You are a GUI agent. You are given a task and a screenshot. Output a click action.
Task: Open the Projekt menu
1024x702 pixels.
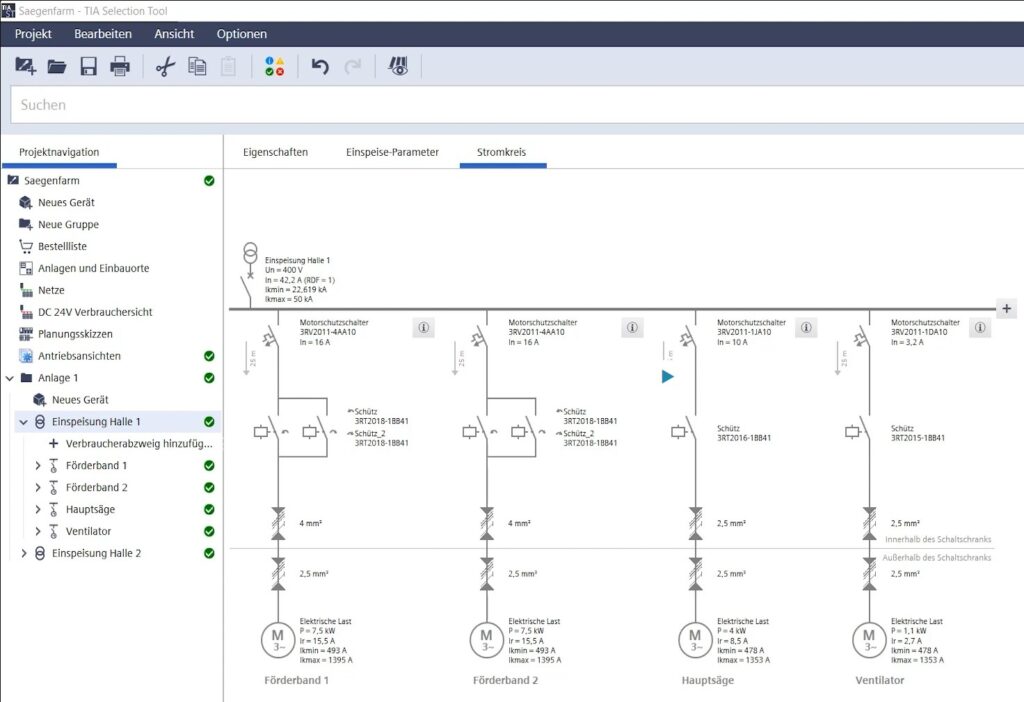(33, 34)
